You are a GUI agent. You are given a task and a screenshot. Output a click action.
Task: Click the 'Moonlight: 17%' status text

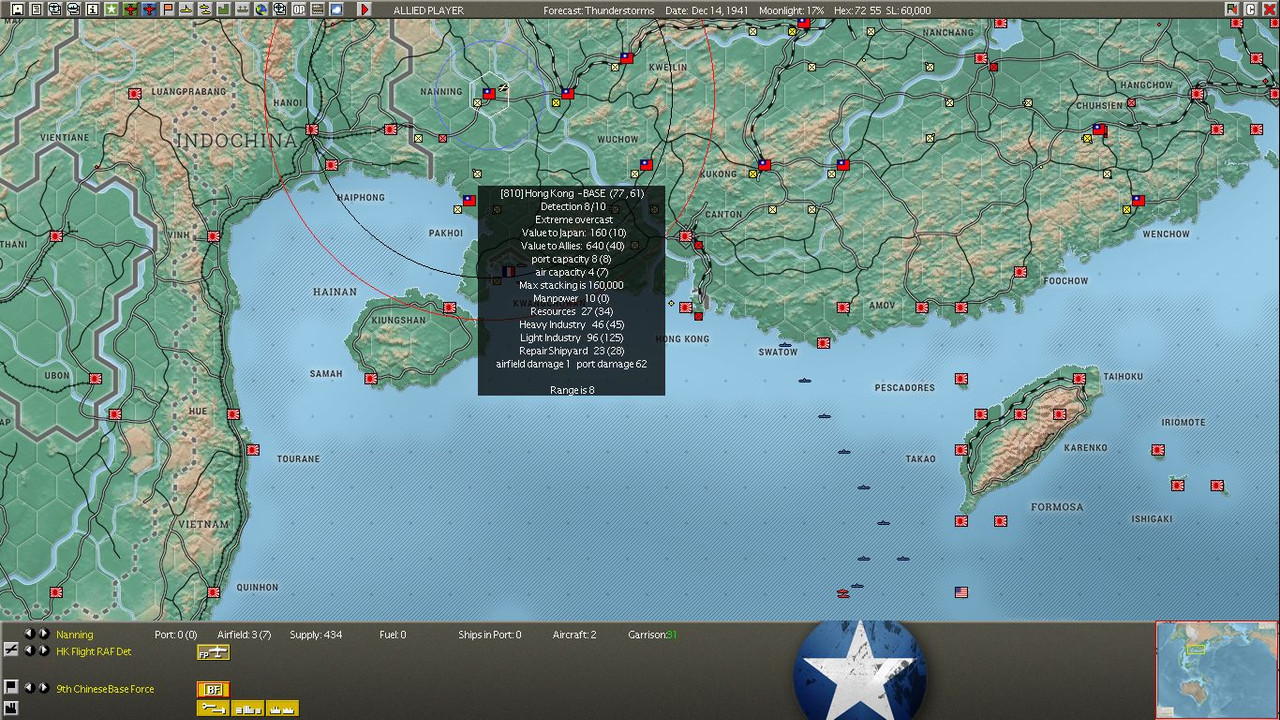(791, 11)
